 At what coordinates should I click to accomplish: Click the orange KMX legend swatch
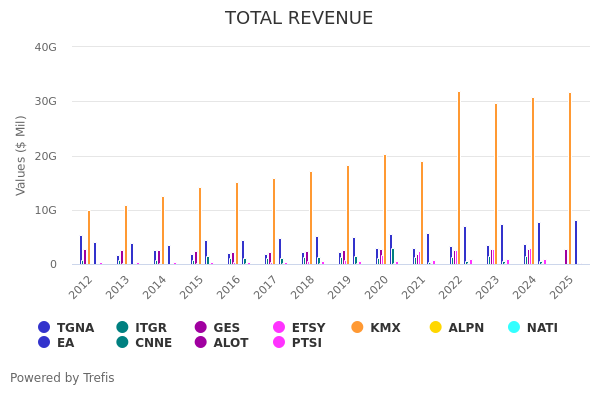tap(357, 327)
